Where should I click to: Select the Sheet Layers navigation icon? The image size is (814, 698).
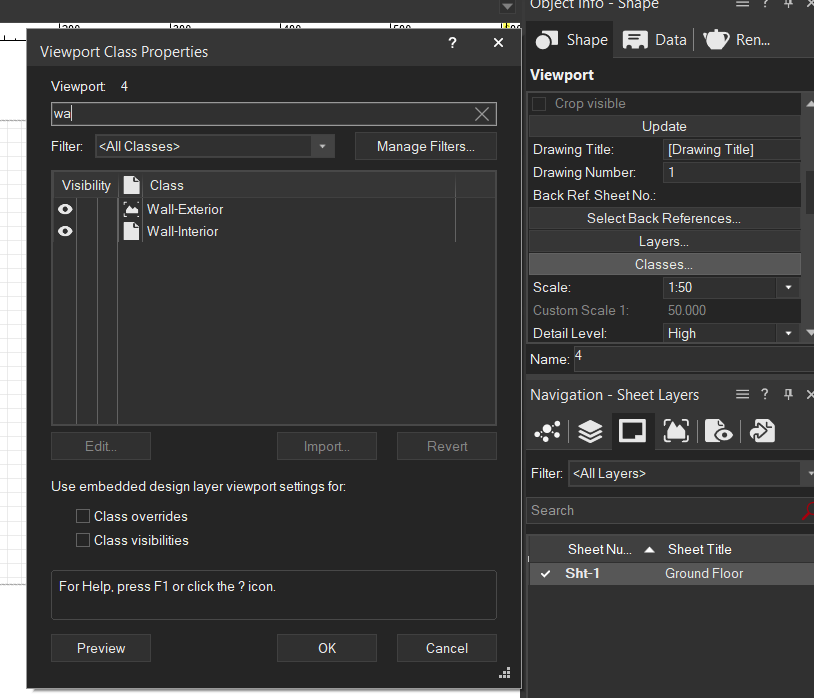(x=632, y=431)
